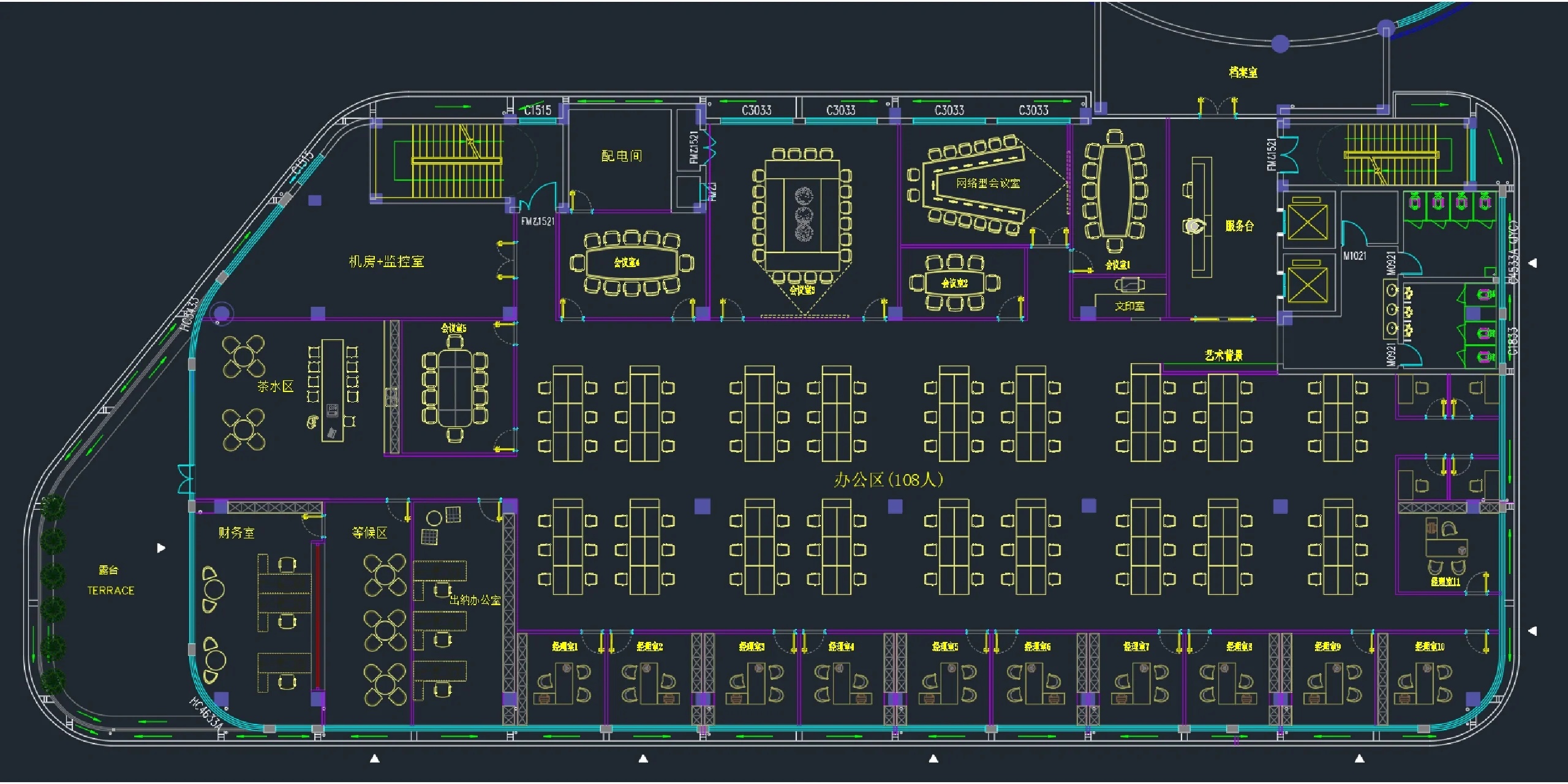Viewport: 1568px width, 784px height.
Task: Click the upper elevator shaft symbol
Action: pos(1307,222)
